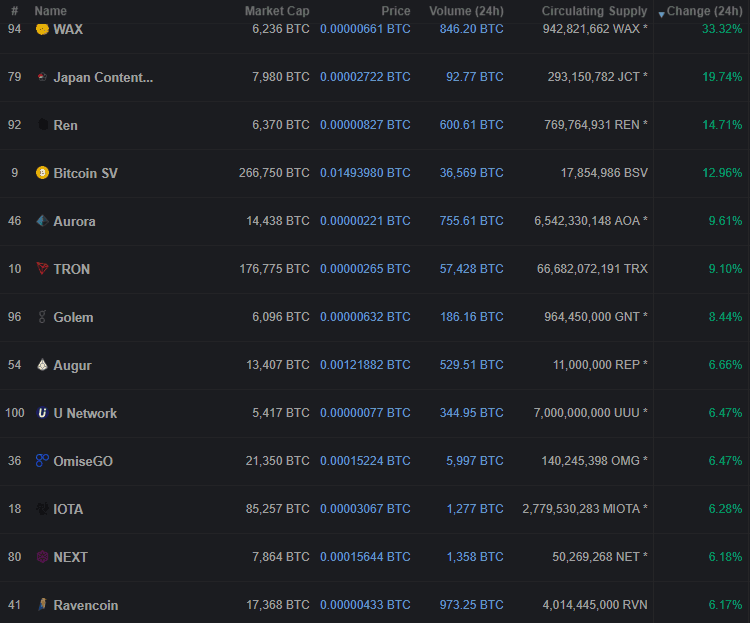750x623 pixels.
Task: Sort table by Price column header
Action: point(396,11)
